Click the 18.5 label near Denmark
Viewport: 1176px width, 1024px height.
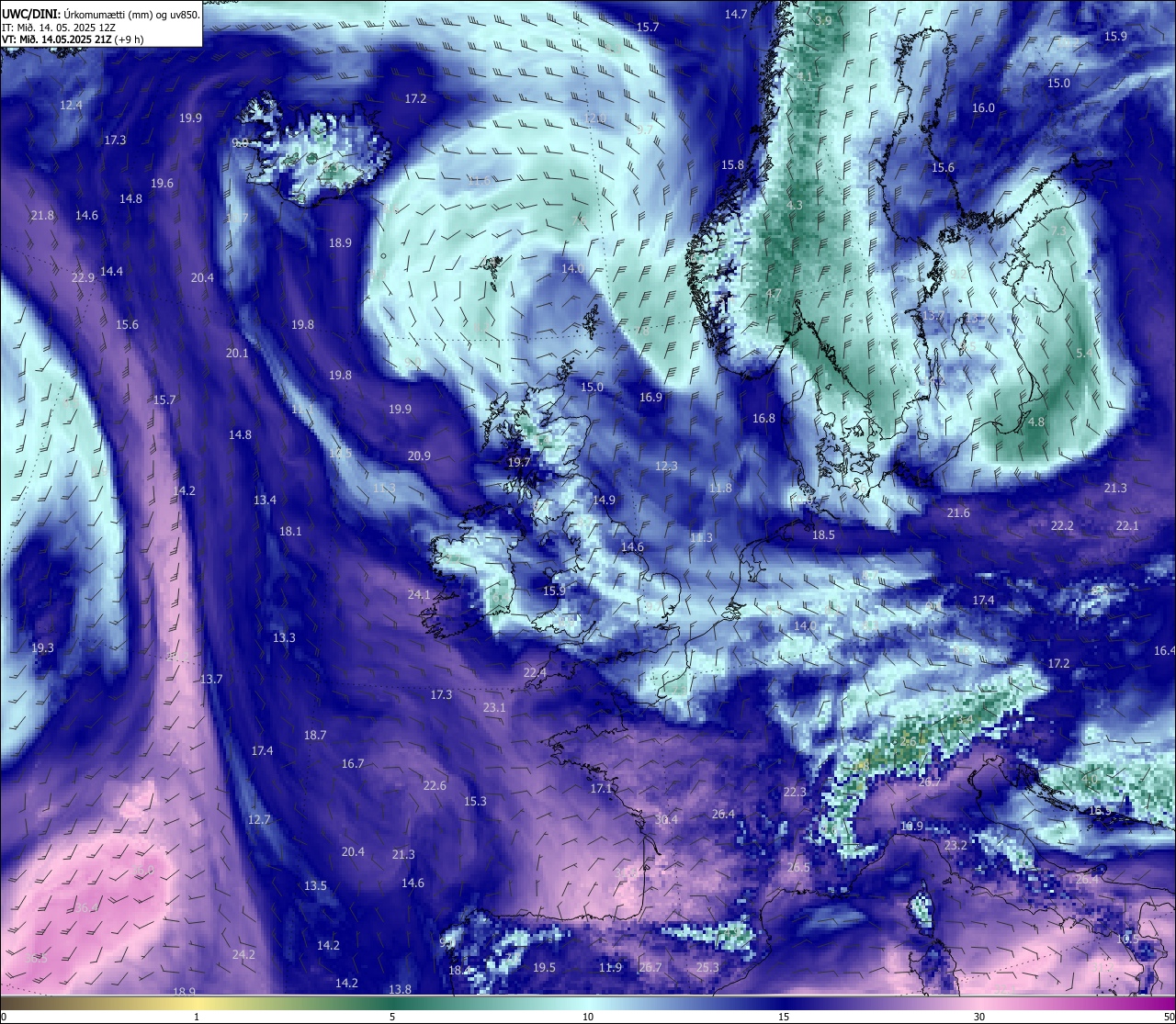(823, 535)
